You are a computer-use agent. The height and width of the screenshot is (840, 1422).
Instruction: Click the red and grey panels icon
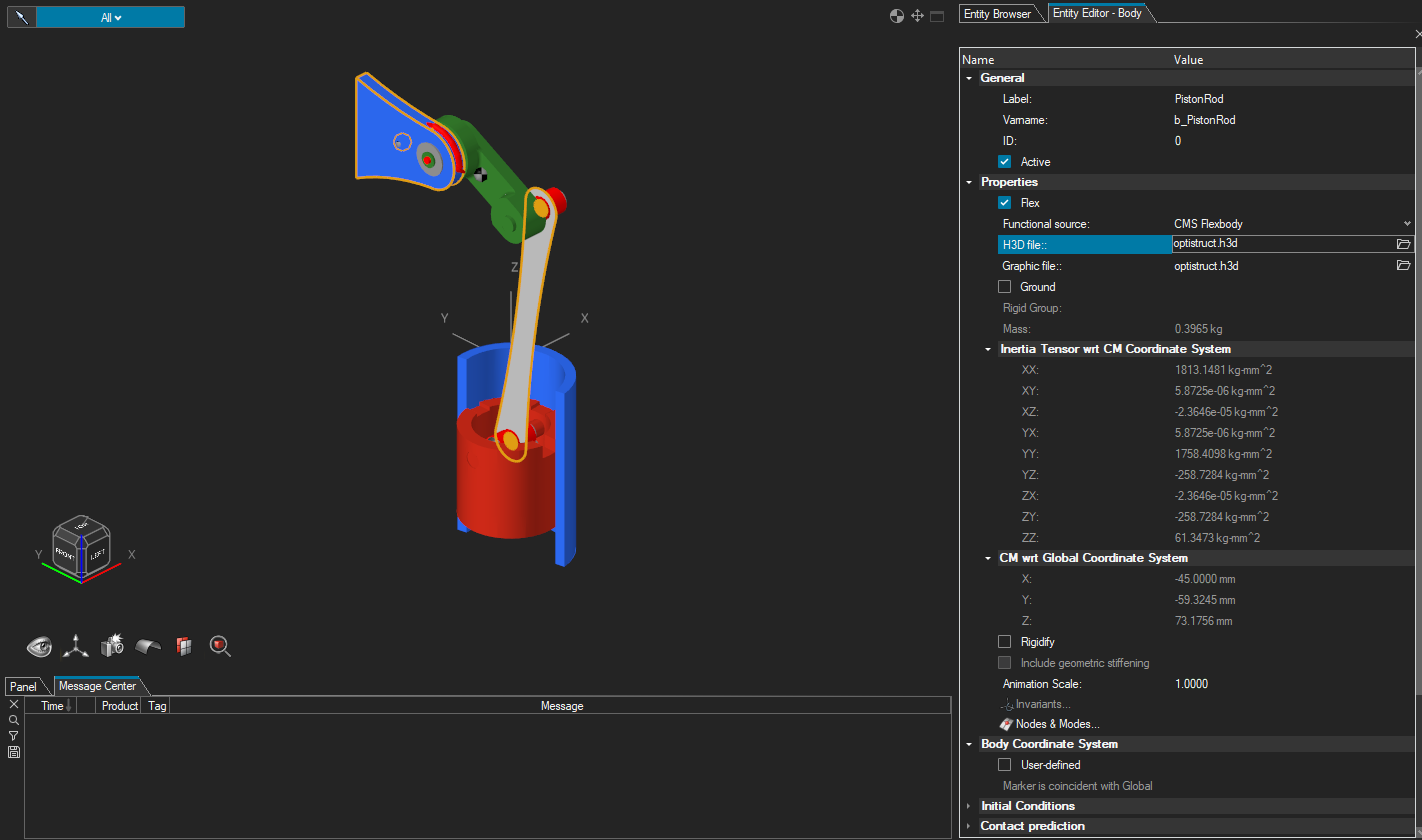(184, 646)
